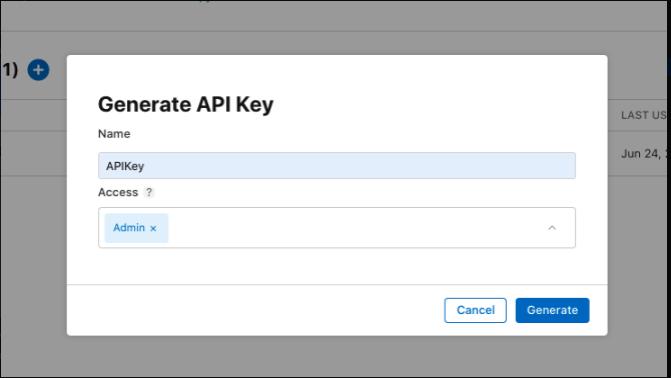Select the Admin access chip label

[x=129, y=228]
